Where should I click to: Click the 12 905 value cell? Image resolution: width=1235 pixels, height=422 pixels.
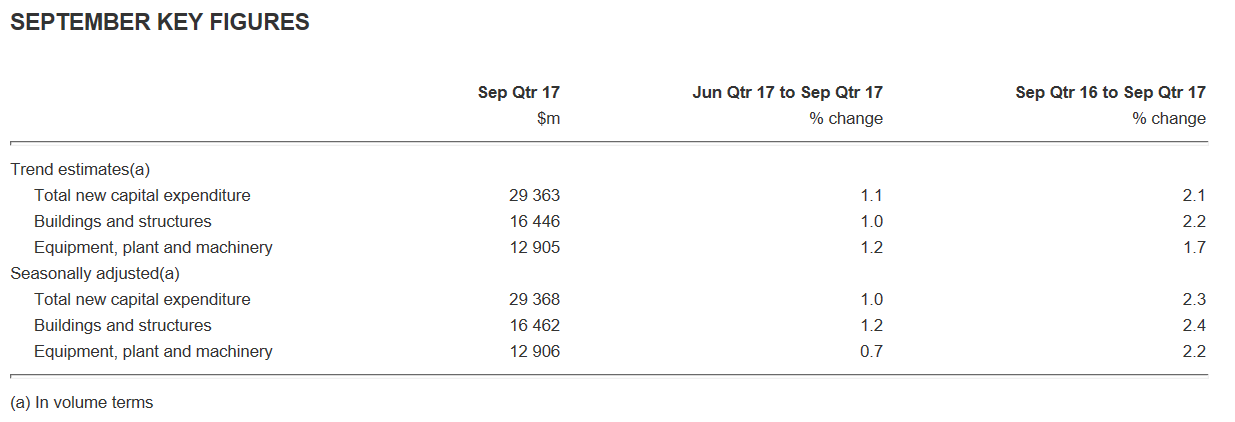pyautogui.click(x=534, y=248)
